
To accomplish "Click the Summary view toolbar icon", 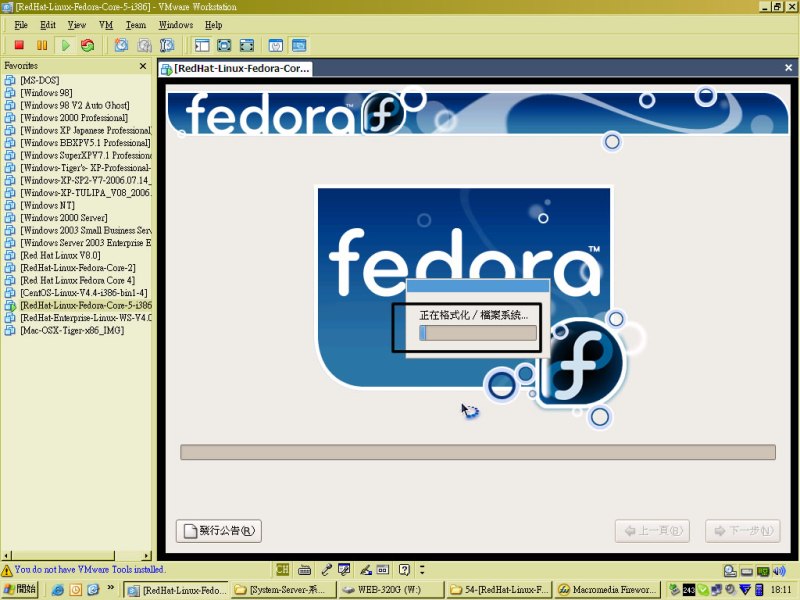I will click(x=276, y=45).
